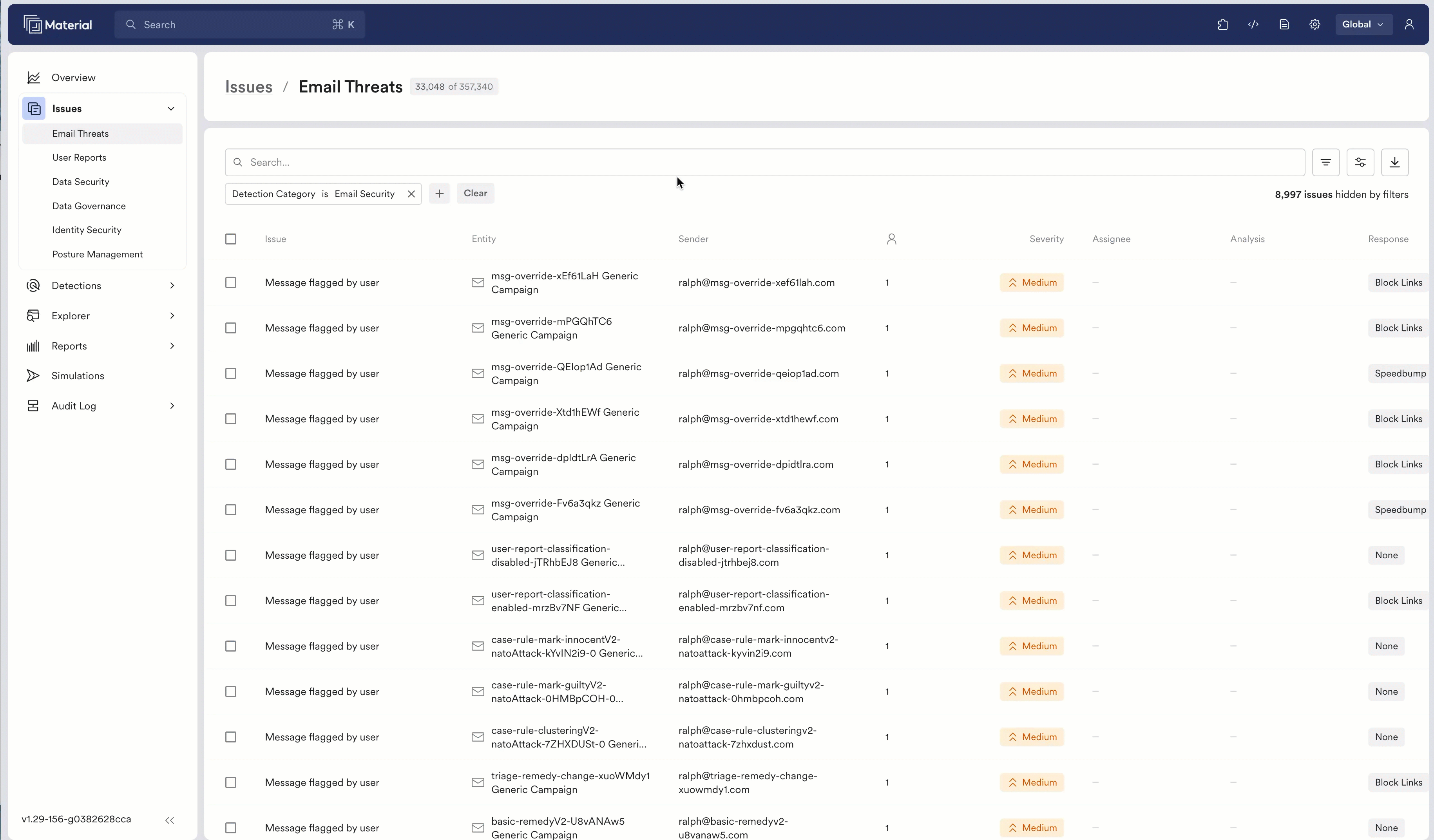The image size is (1434, 840).
Task: Open settings gear in top bar
Action: 1314,24
